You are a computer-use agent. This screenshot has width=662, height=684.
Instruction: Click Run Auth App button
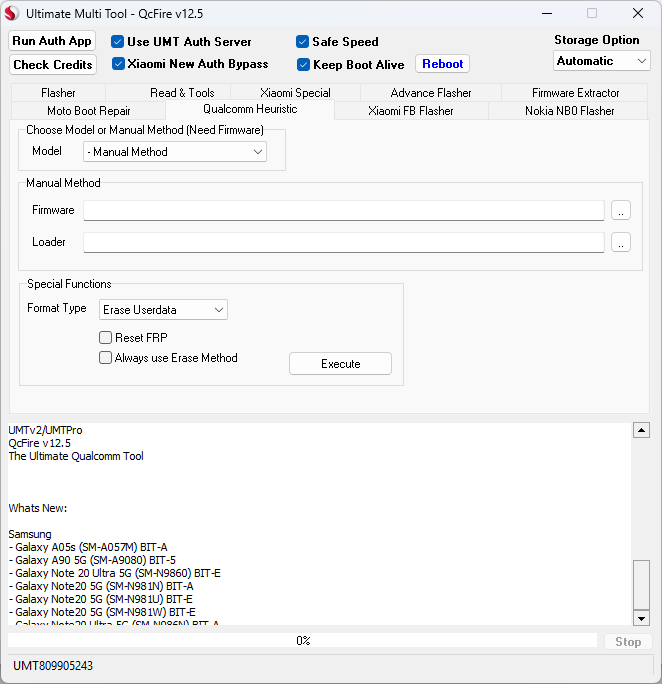point(52,41)
